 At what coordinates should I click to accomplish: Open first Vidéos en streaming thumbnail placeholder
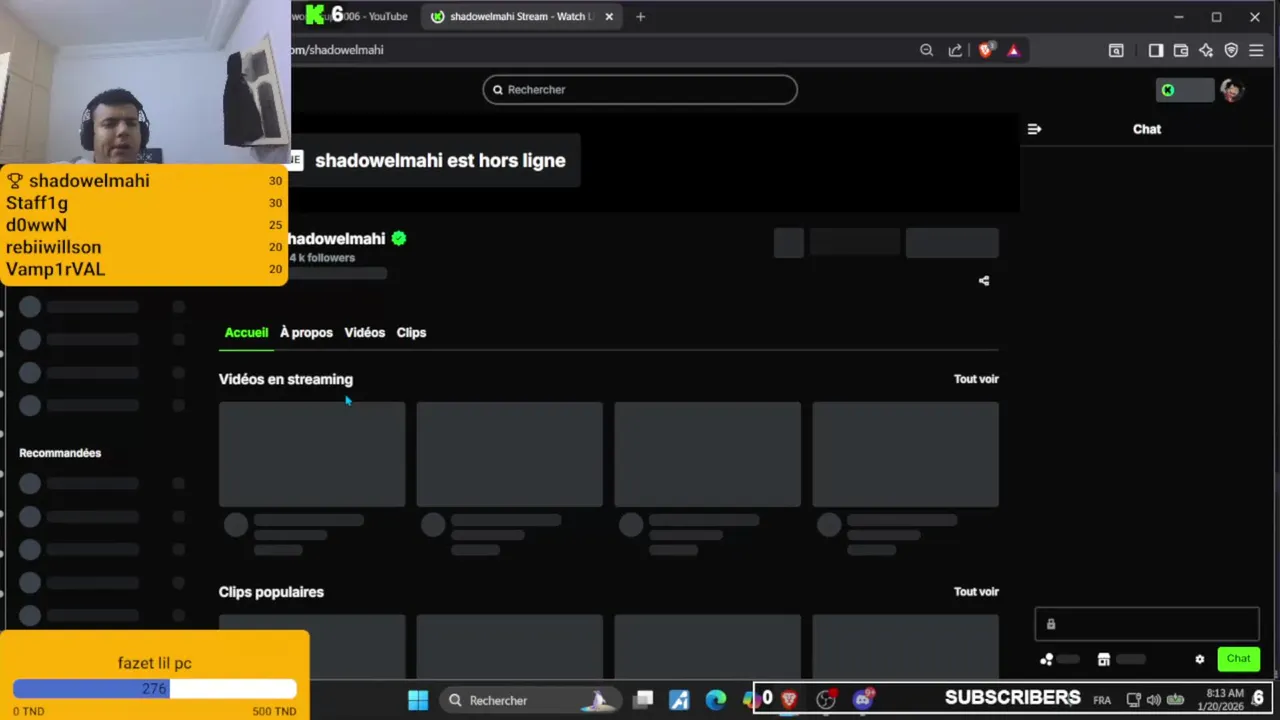tap(312, 454)
